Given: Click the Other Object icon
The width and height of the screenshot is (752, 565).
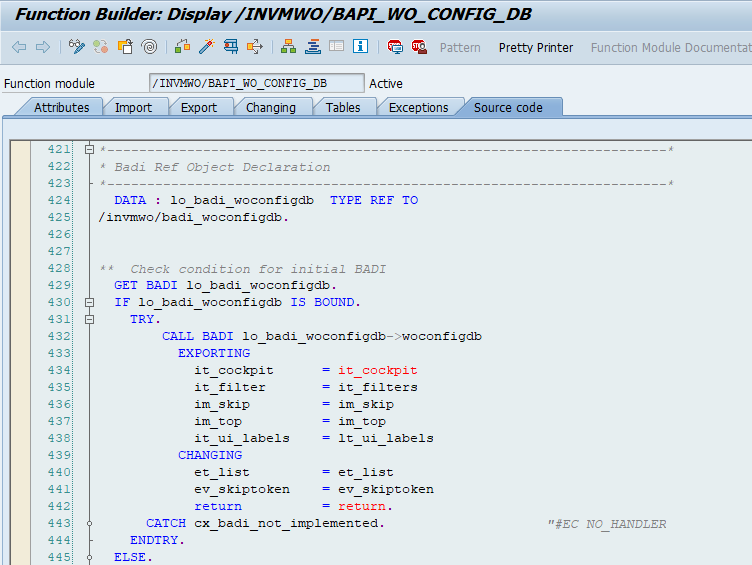Looking at the screenshot, I should point(125,47).
